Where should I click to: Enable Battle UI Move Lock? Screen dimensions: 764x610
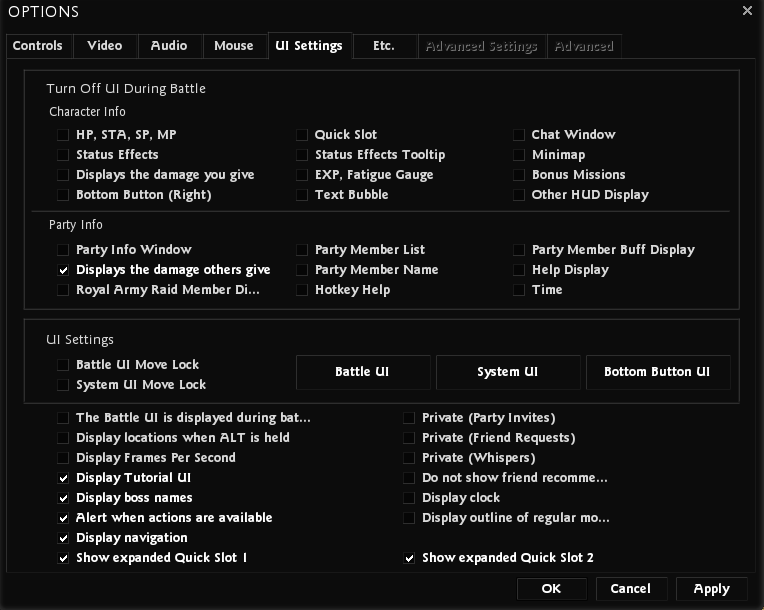64,365
